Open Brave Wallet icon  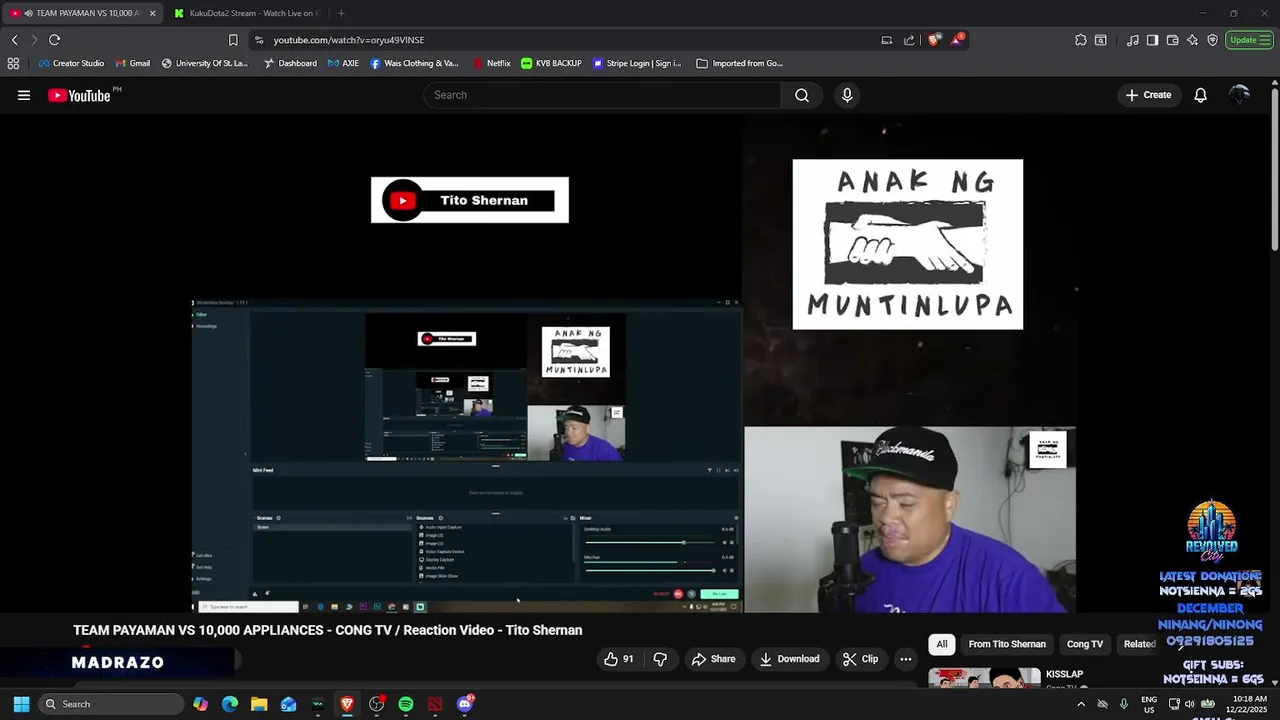point(1173,40)
